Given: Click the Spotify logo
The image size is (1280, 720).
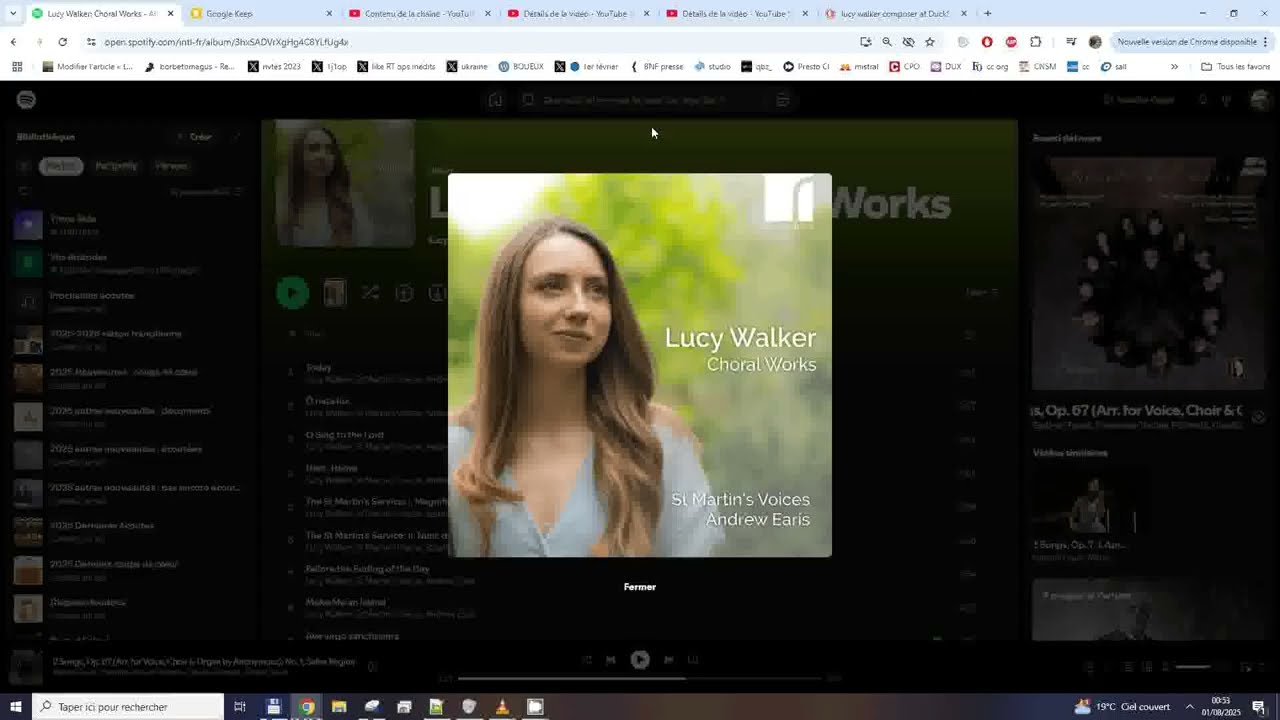Looking at the screenshot, I should 27,100.
